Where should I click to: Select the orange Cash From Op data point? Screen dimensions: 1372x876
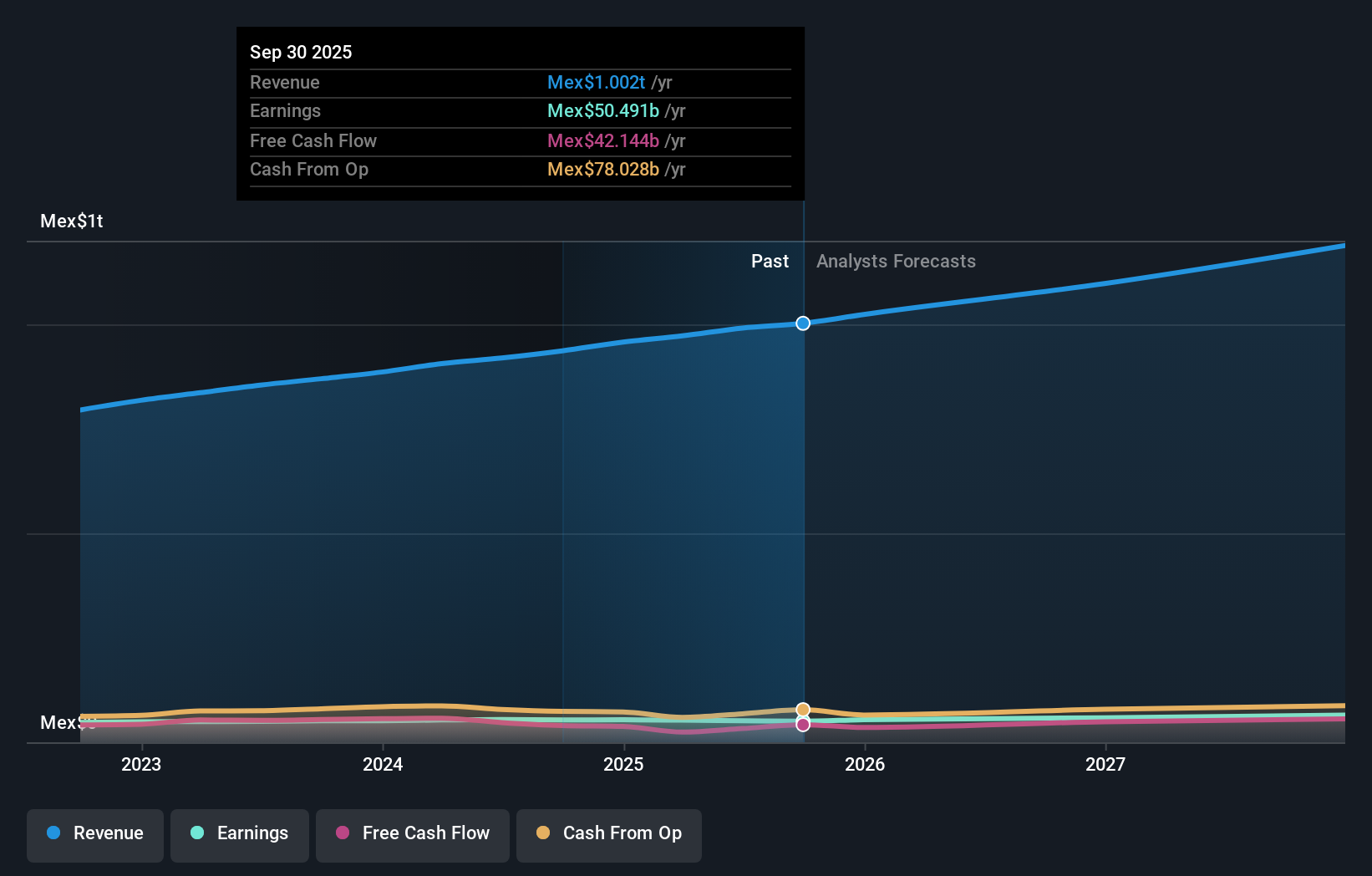[802, 709]
